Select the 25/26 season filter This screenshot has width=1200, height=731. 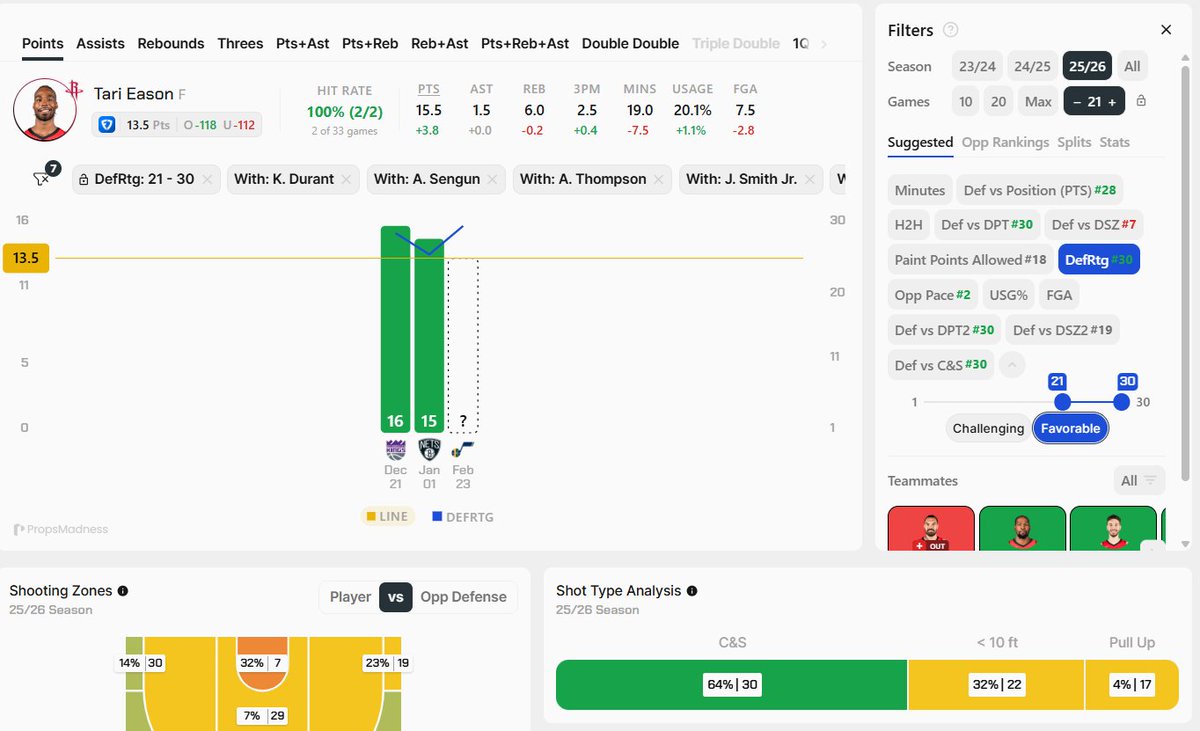pyautogui.click(x=1088, y=66)
